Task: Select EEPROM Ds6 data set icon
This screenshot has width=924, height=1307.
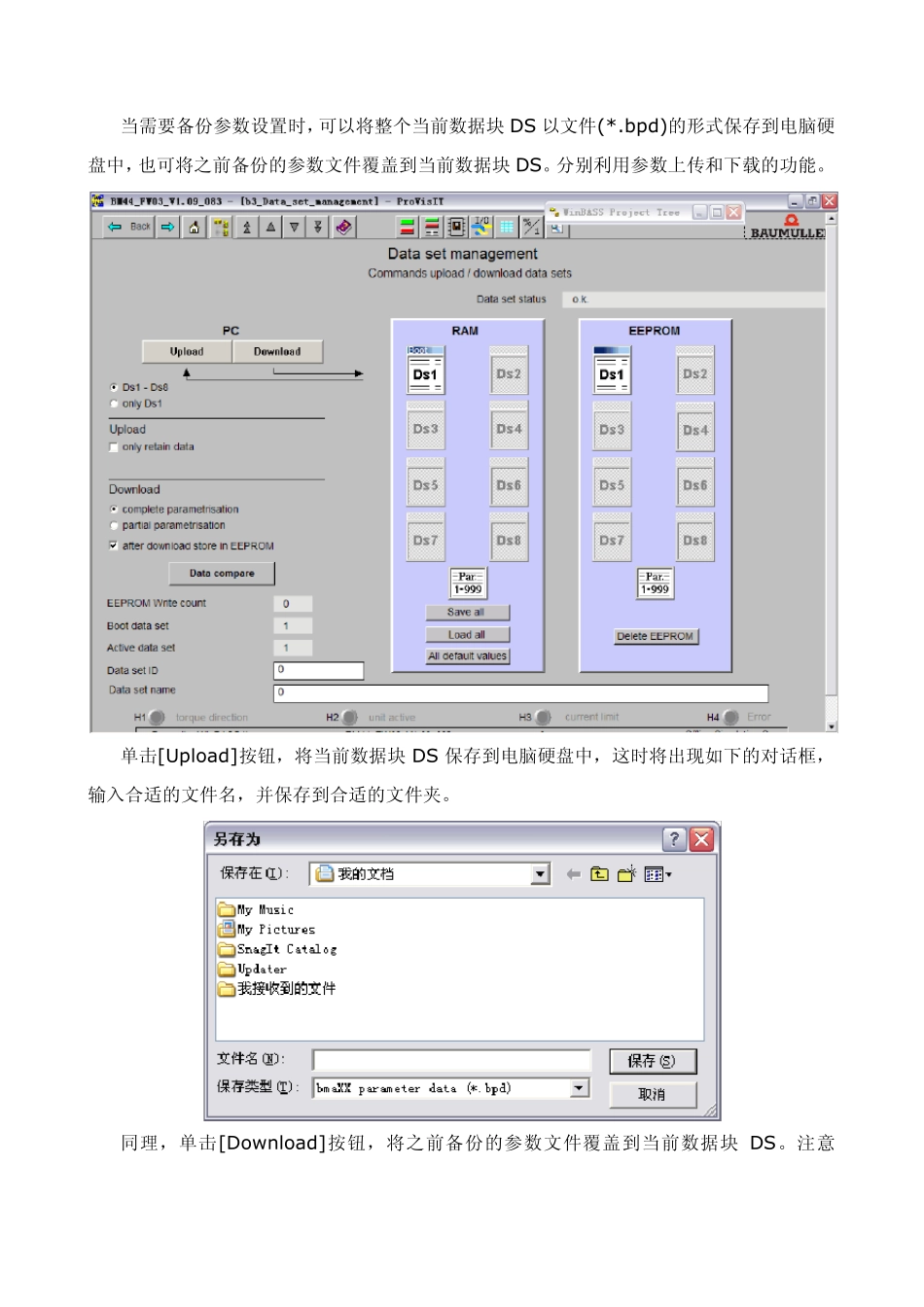Action: pyautogui.click(x=695, y=482)
